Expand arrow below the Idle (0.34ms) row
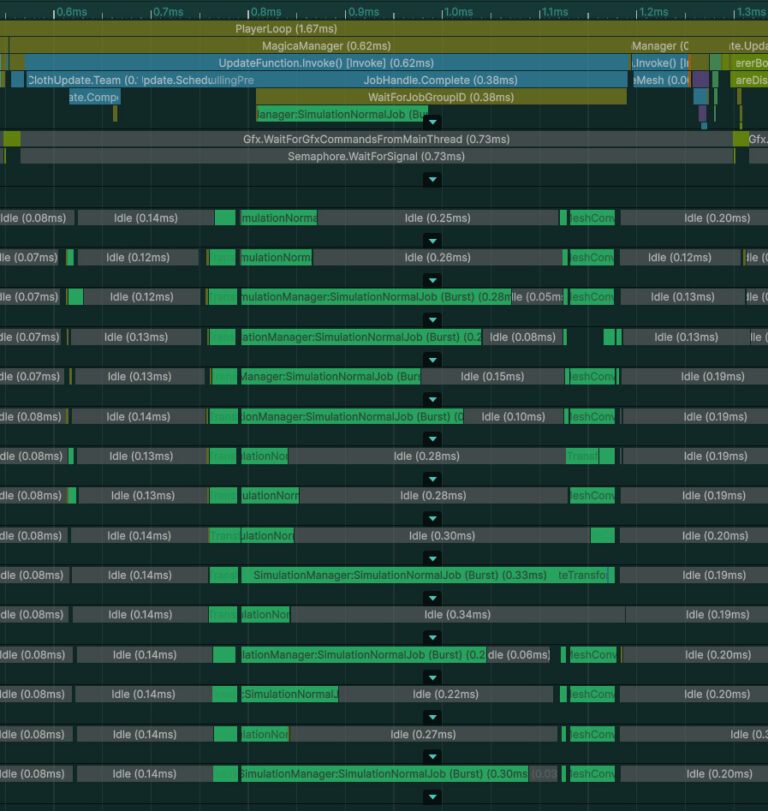The image size is (768, 811). (432, 638)
